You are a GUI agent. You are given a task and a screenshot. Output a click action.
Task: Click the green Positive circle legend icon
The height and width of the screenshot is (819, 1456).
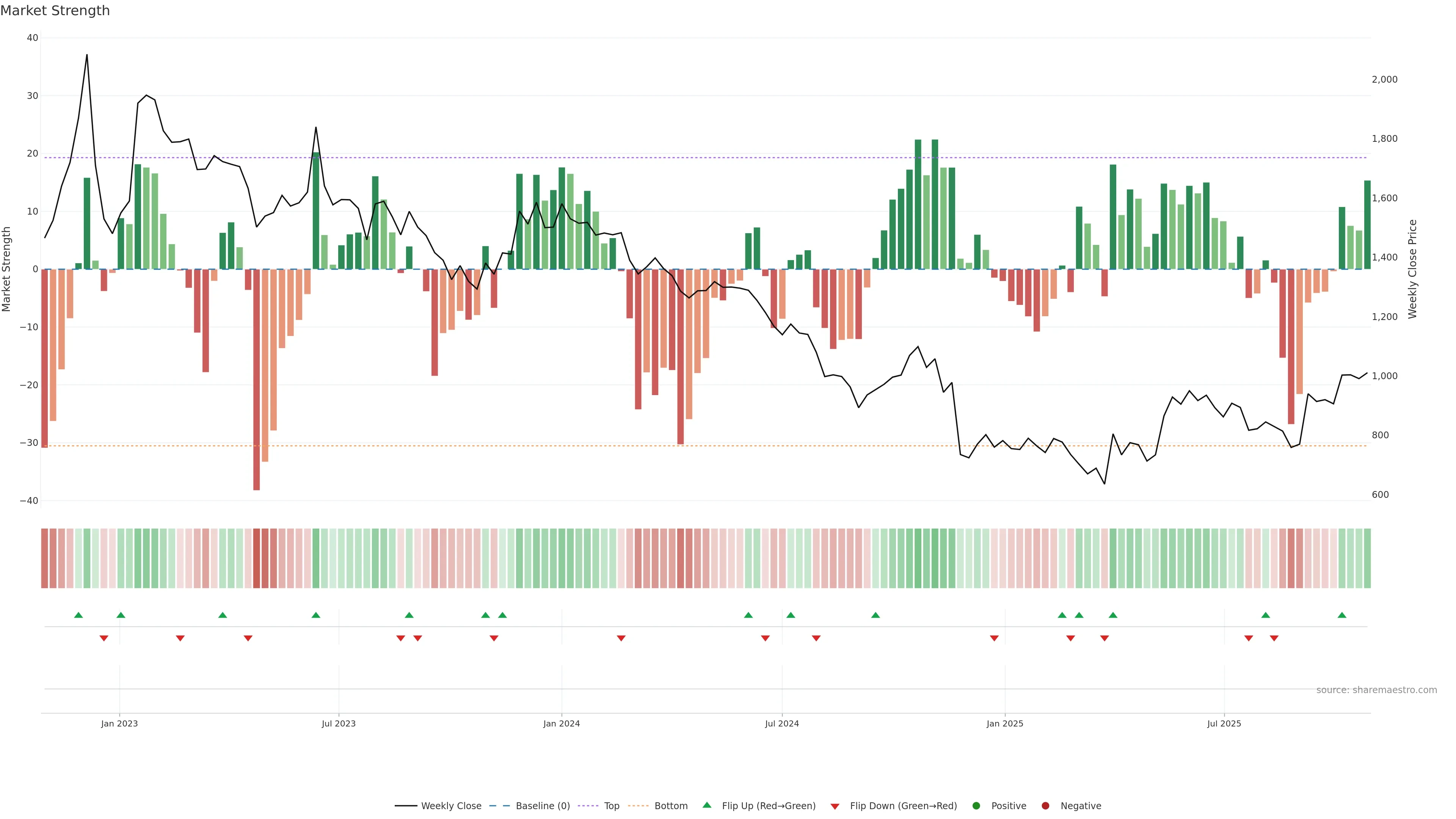(976, 805)
